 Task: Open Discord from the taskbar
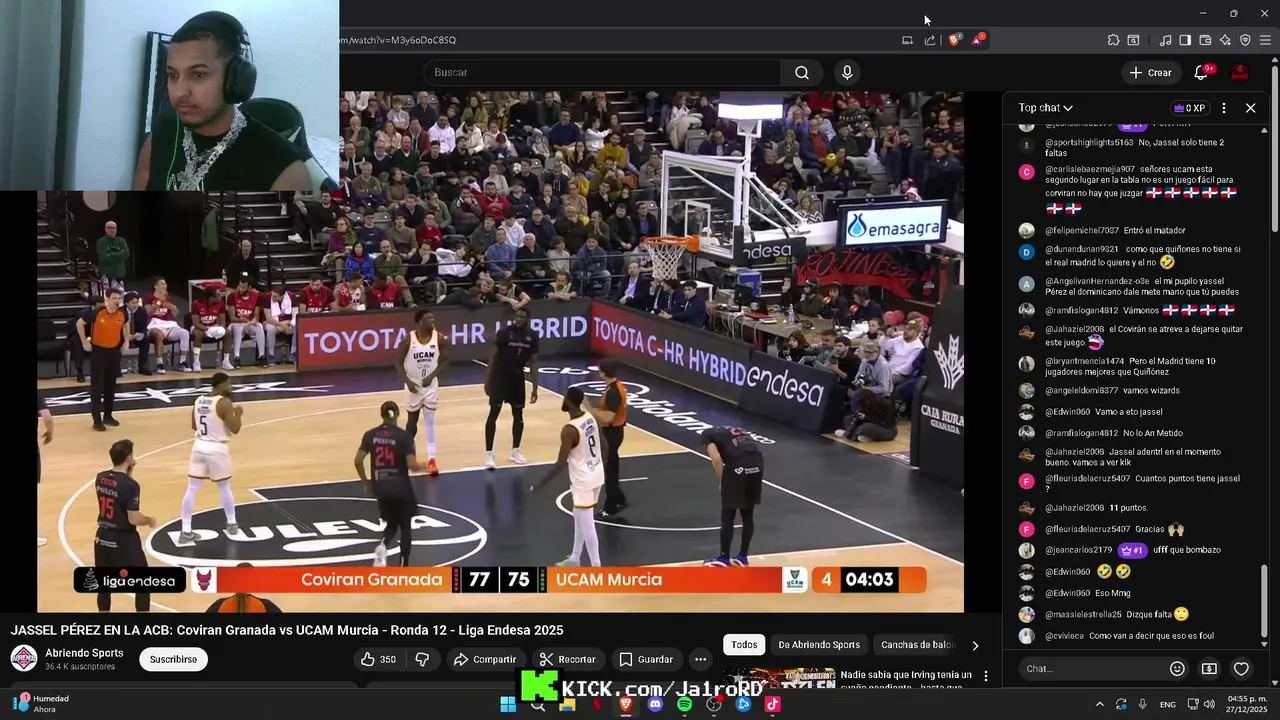pos(655,704)
